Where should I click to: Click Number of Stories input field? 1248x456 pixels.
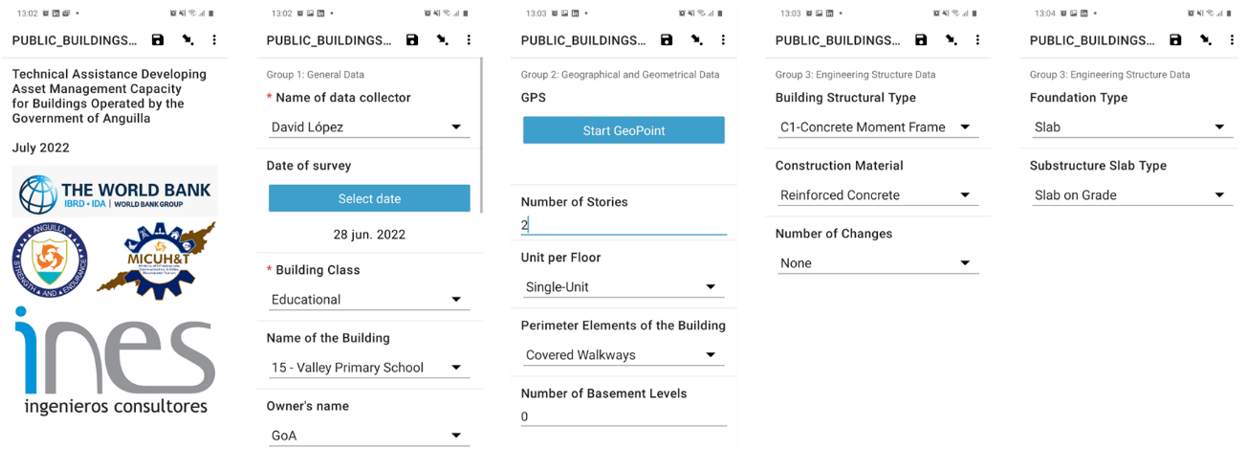click(x=623, y=225)
